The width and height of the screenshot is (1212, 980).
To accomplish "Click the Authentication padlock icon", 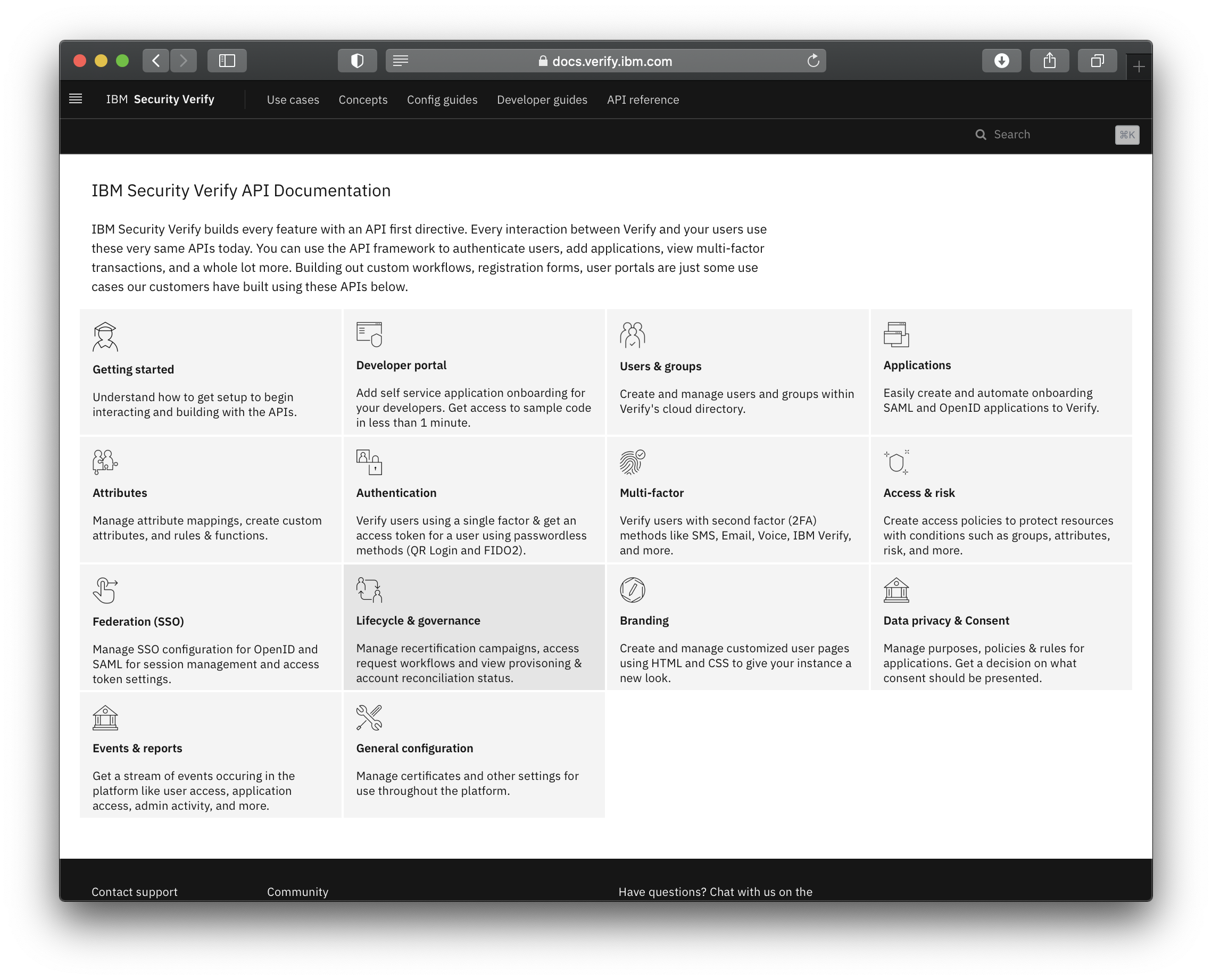I will click(369, 462).
